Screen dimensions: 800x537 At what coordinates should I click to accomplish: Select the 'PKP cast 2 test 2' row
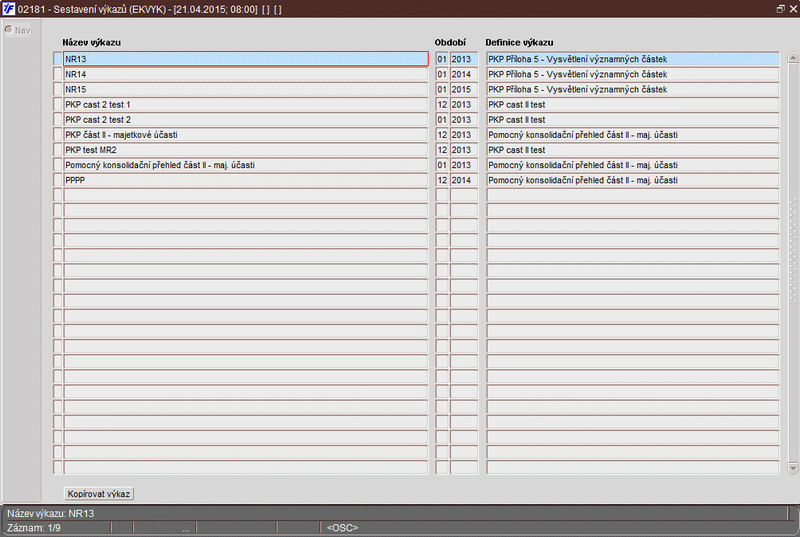coord(245,119)
